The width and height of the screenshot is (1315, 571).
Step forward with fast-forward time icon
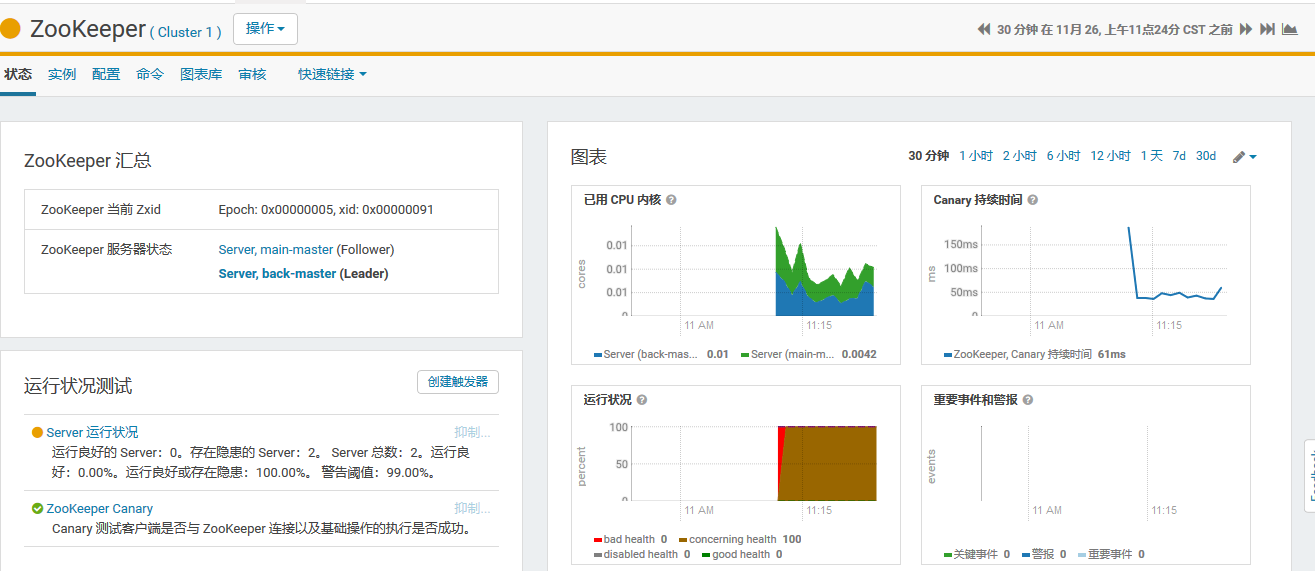pyautogui.click(x=1246, y=30)
